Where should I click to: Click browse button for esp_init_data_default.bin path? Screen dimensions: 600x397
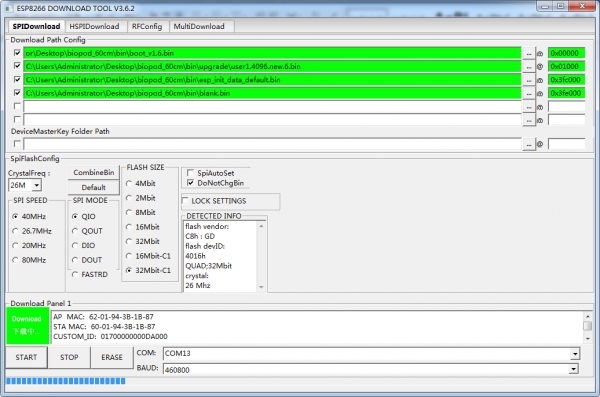[x=528, y=80]
